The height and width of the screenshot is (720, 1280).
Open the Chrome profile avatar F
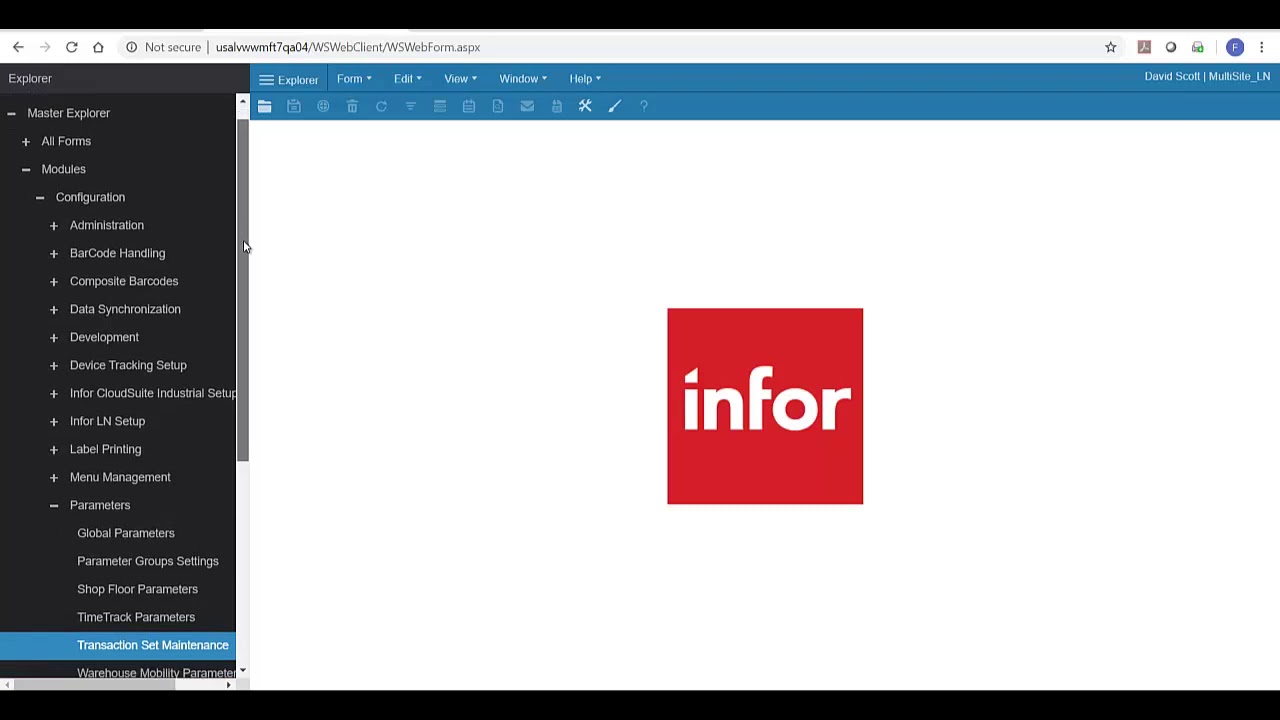coord(1235,47)
